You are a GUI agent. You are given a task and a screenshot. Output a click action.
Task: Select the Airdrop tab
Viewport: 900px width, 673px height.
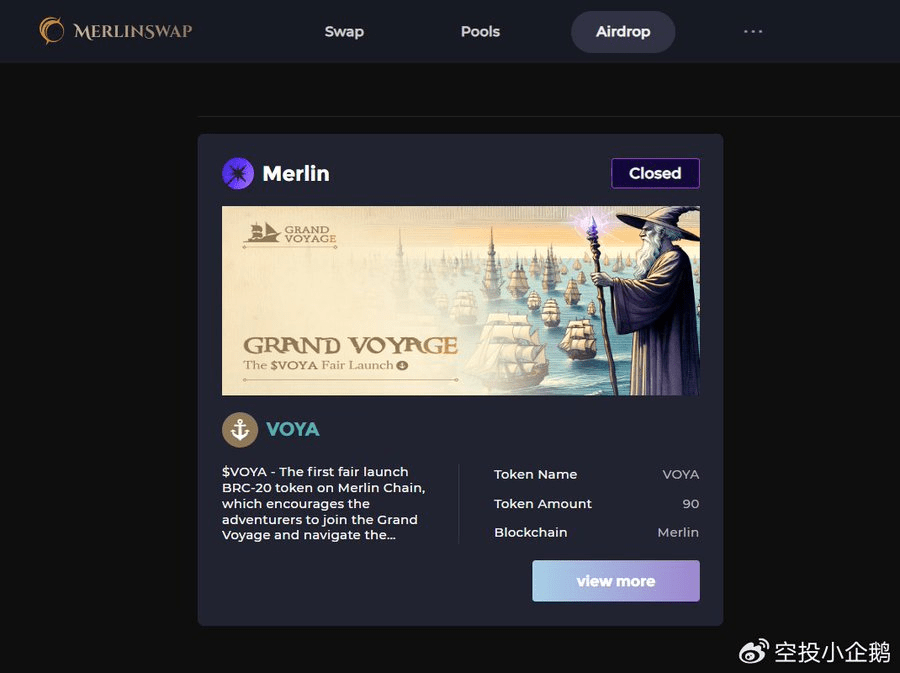[x=623, y=32]
